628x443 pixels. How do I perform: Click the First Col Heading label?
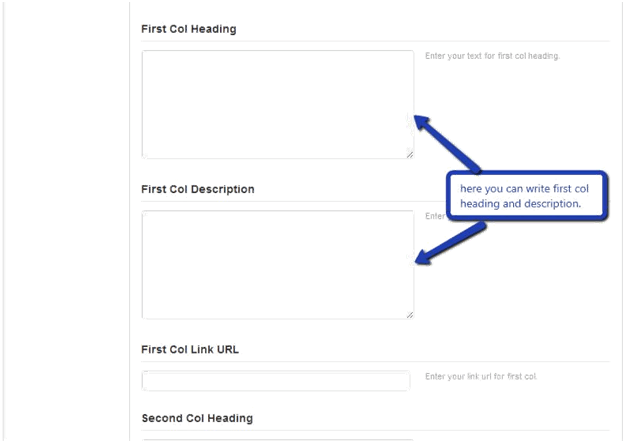(x=189, y=29)
